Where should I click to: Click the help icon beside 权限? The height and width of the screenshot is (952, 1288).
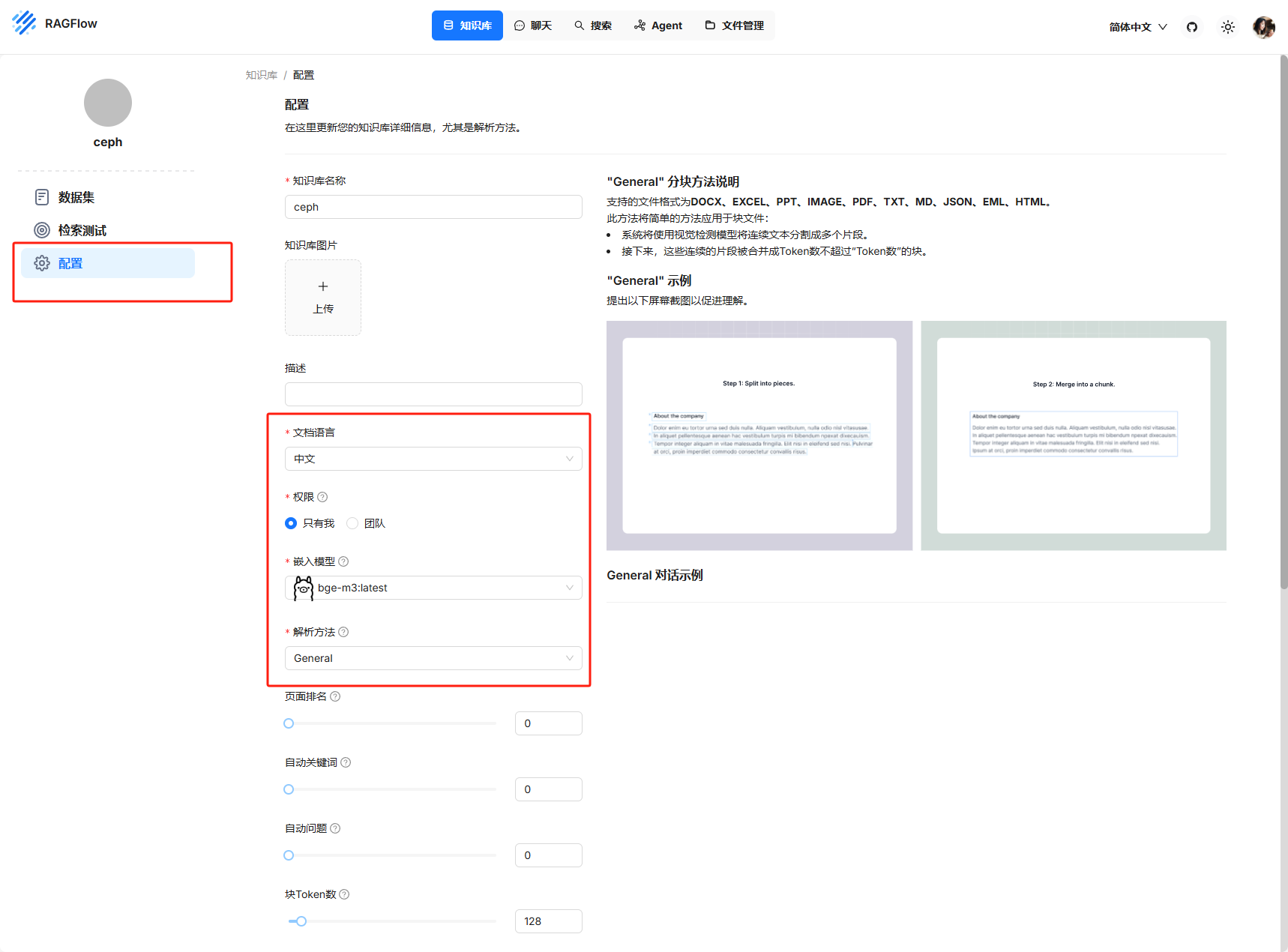(x=322, y=497)
